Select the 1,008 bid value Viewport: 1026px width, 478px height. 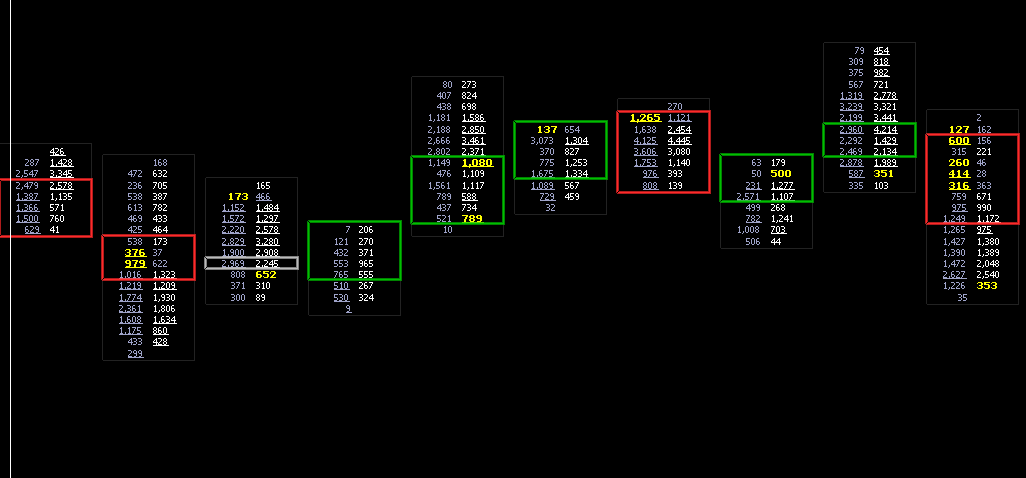(x=749, y=230)
